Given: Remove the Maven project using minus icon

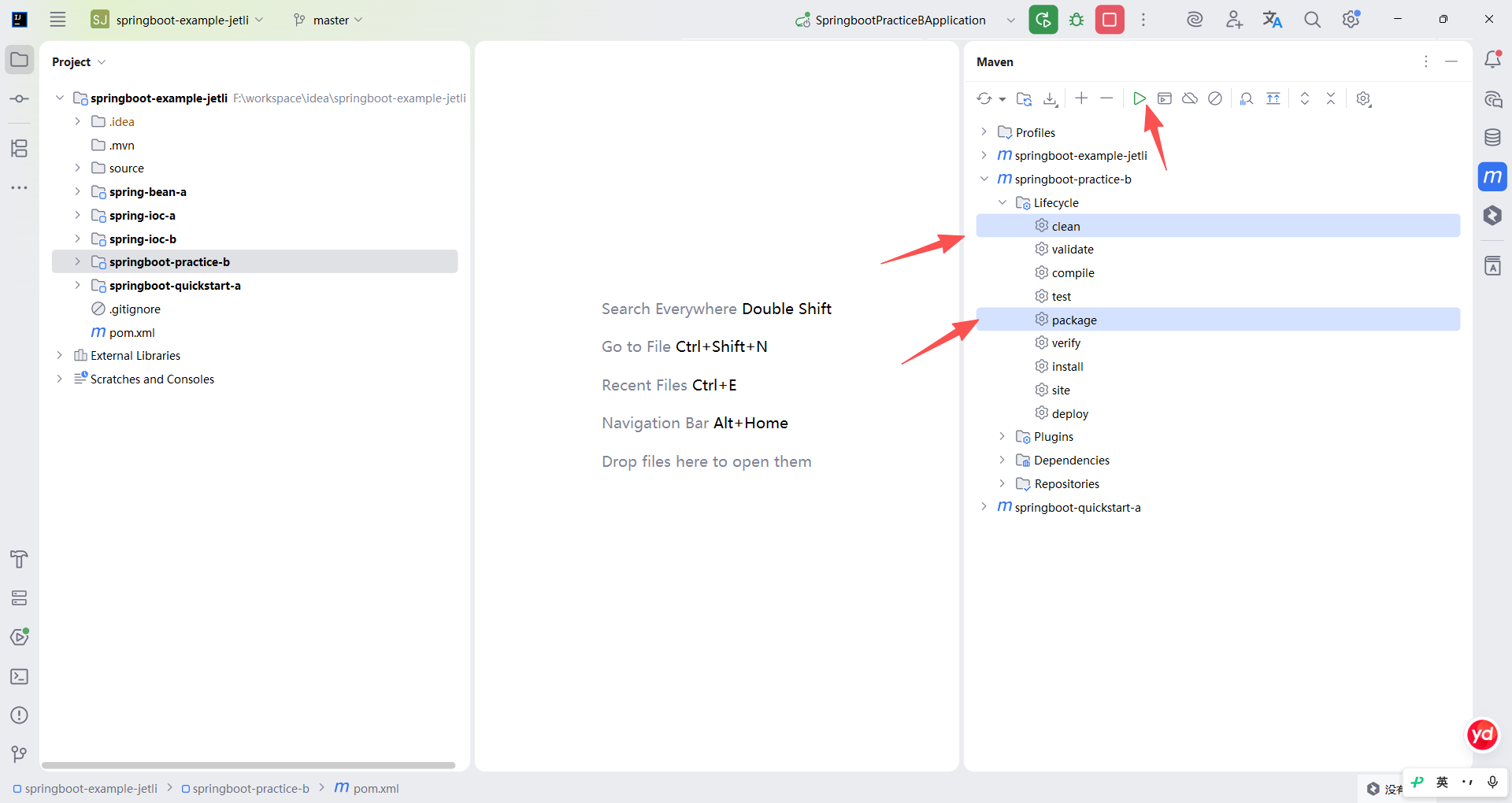Looking at the screenshot, I should coord(1106,98).
